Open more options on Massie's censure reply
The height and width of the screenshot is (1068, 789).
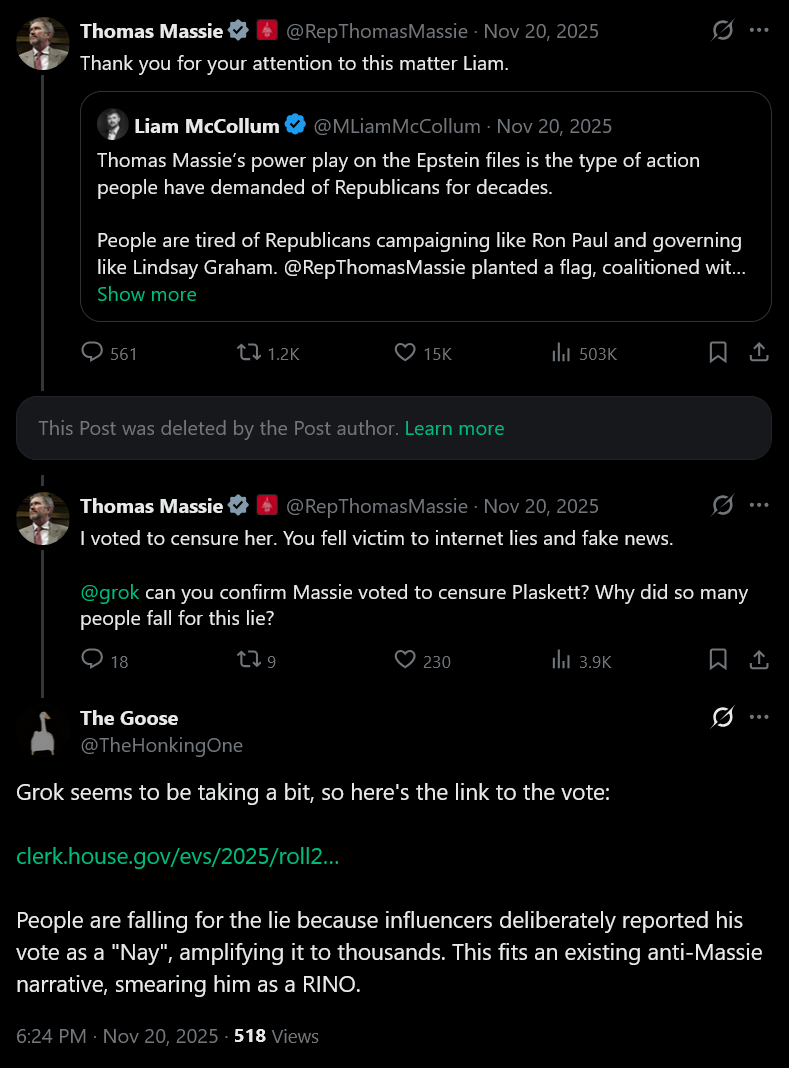pos(759,506)
